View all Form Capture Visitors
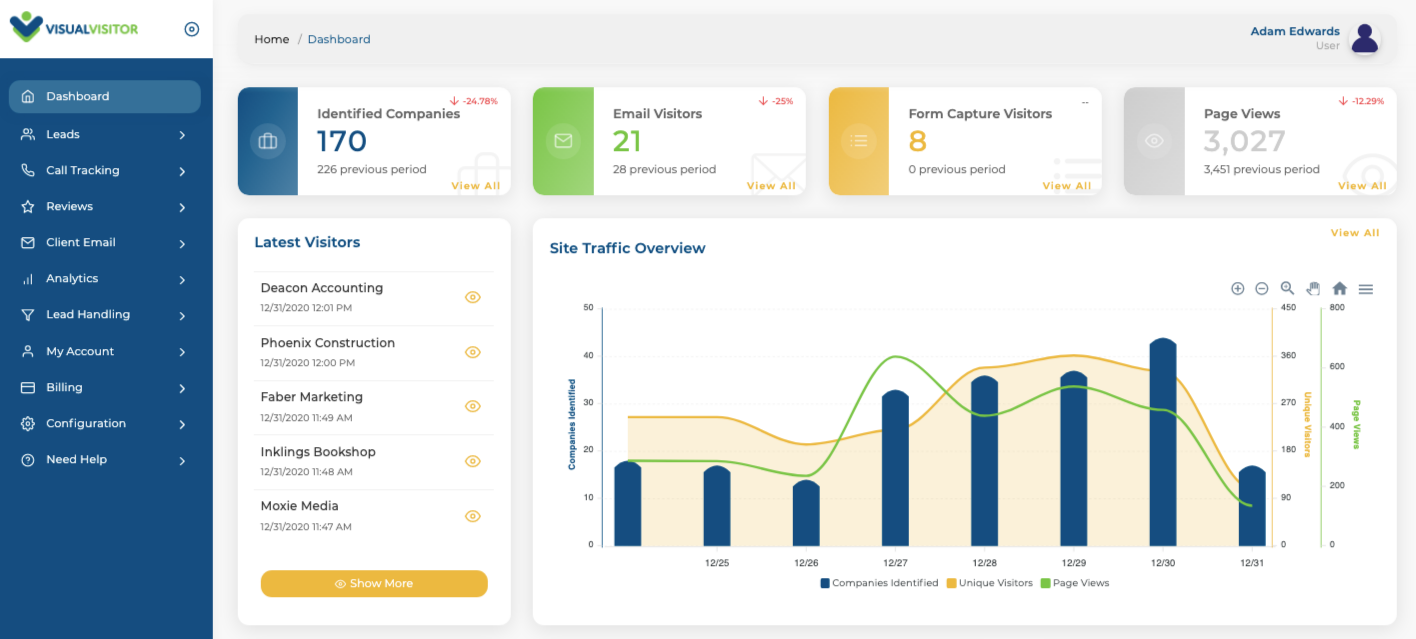1416x639 pixels. tap(1067, 186)
